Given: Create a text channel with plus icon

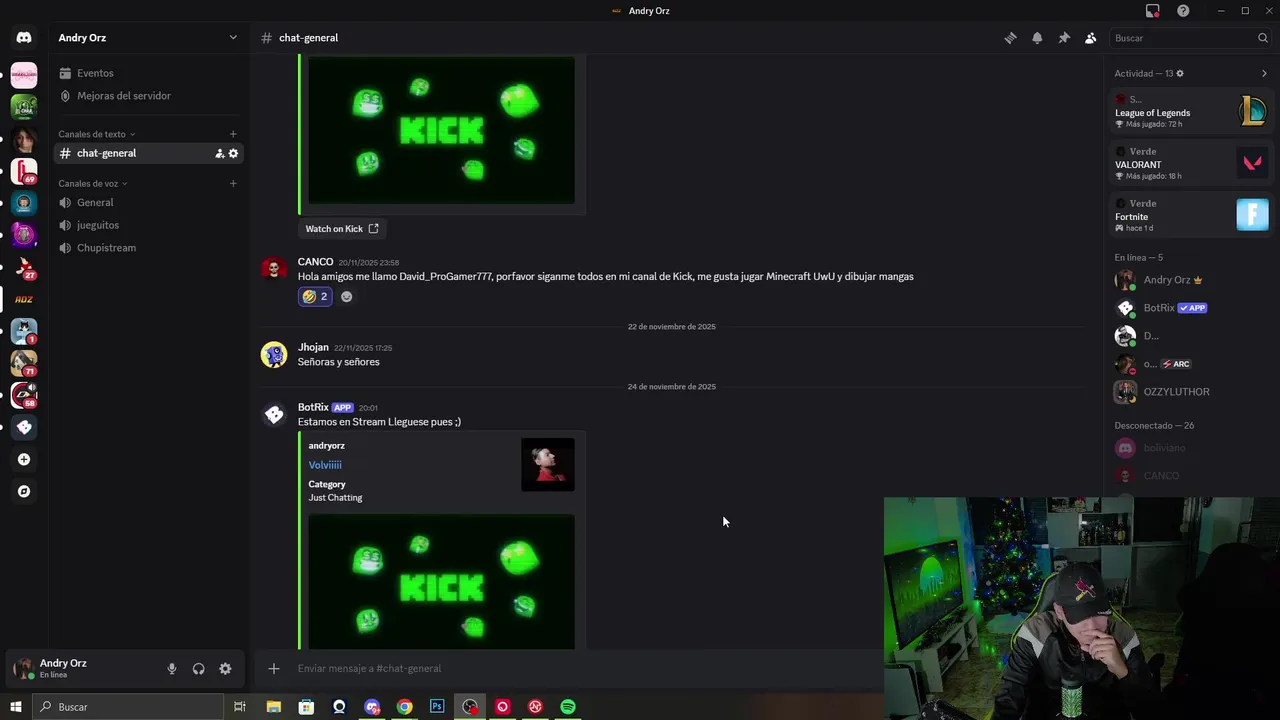Looking at the screenshot, I should tap(233, 134).
